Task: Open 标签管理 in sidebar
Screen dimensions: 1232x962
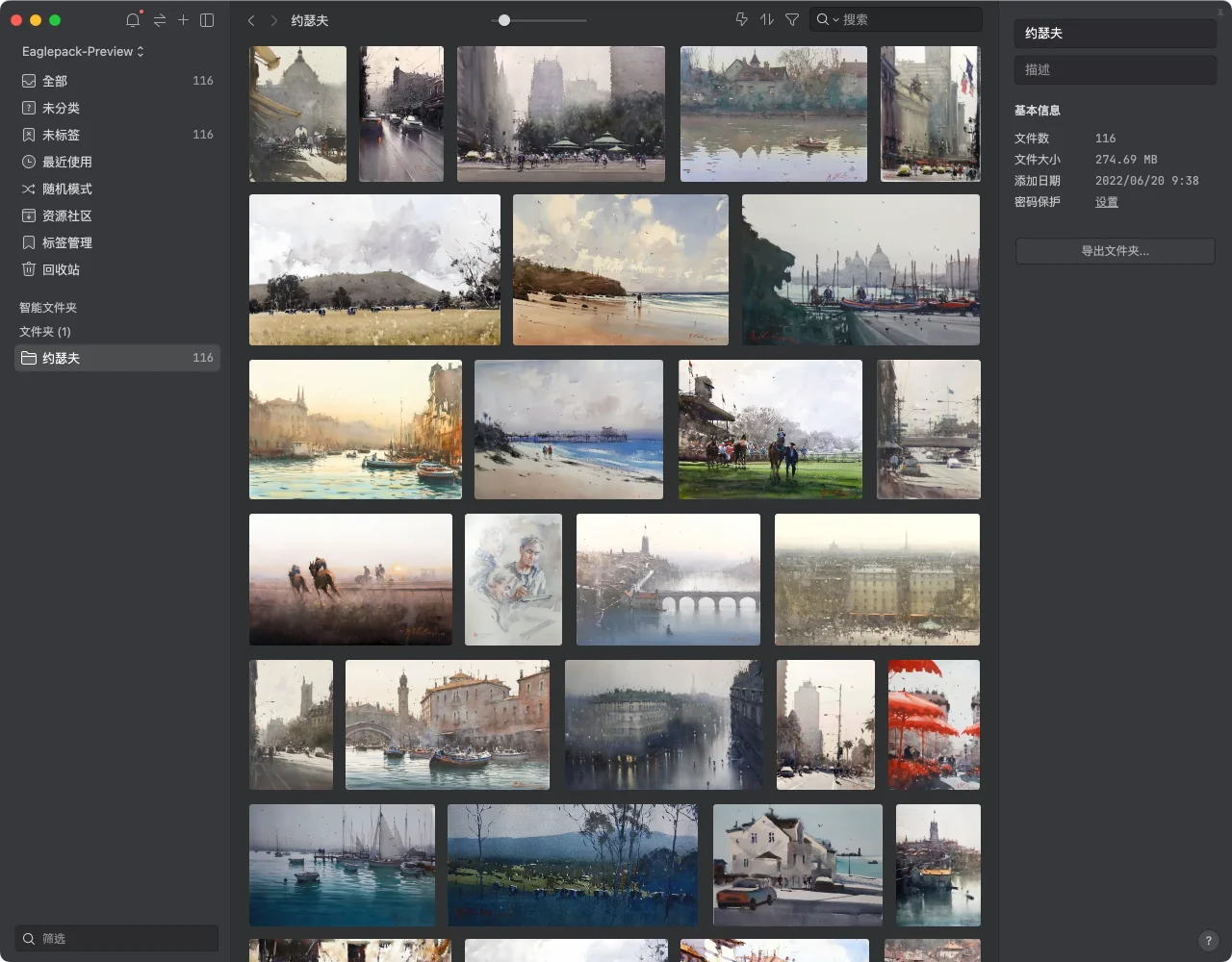Action: (117, 242)
